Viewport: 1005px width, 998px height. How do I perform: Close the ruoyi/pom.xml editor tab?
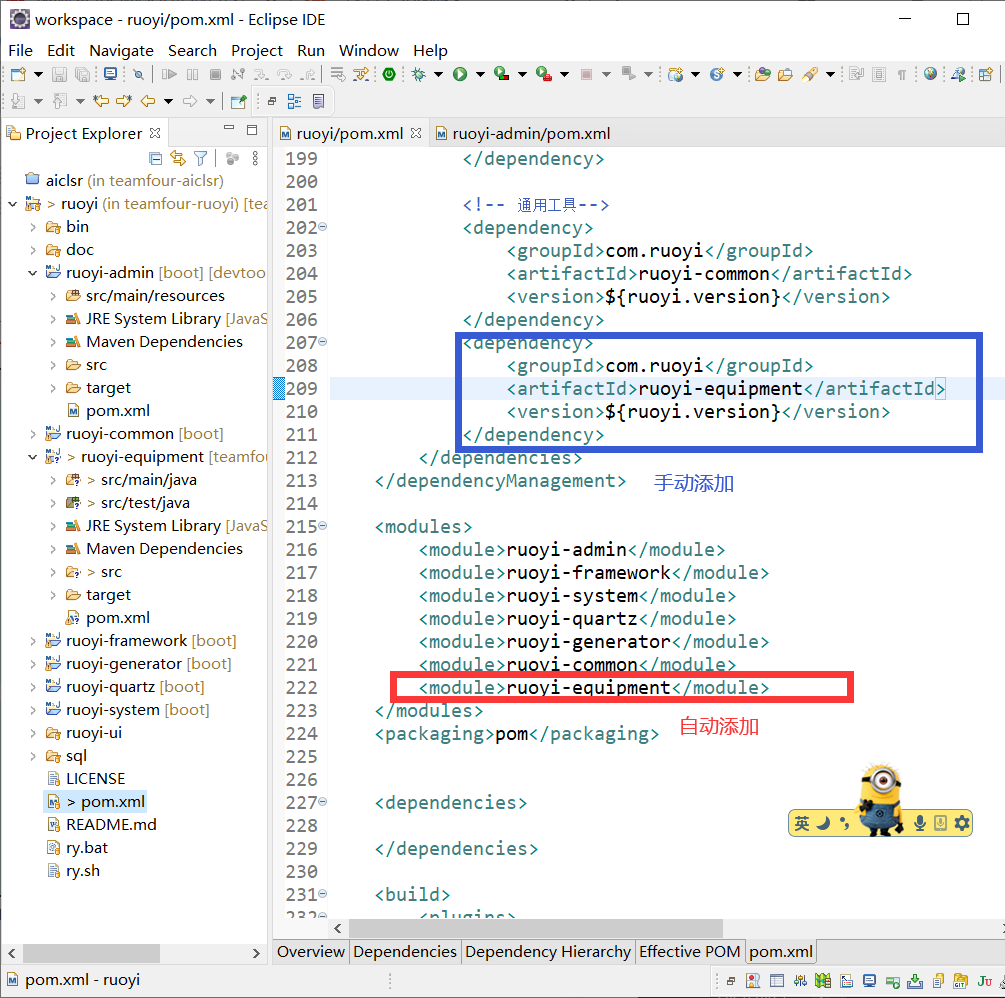pyautogui.click(x=416, y=133)
